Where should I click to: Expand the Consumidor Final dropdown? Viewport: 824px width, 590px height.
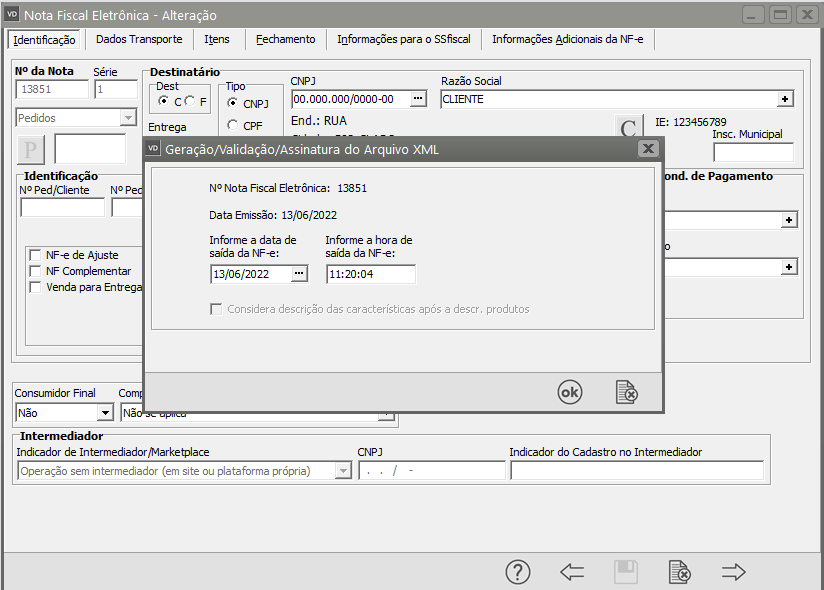105,412
